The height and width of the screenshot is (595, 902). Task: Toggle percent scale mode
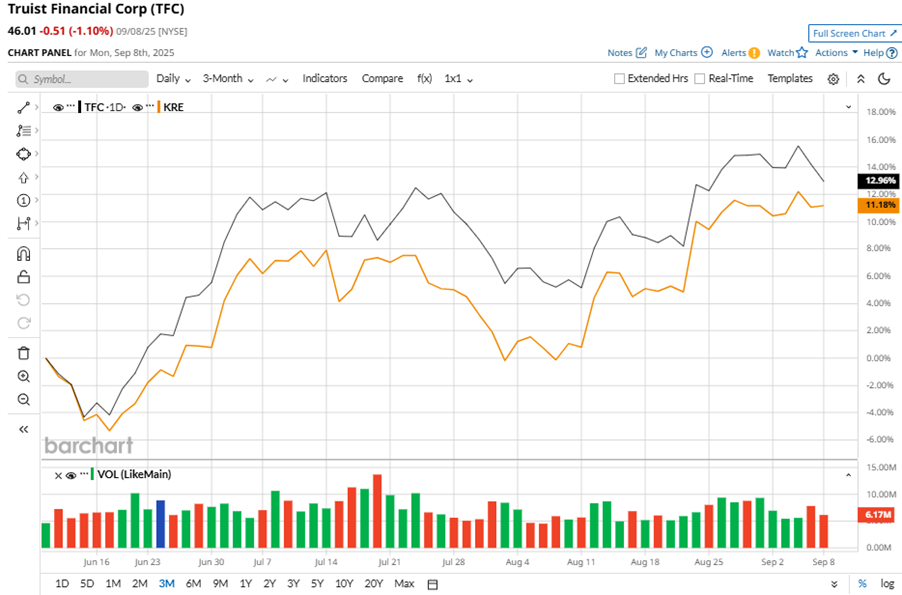[x=862, y=583]
